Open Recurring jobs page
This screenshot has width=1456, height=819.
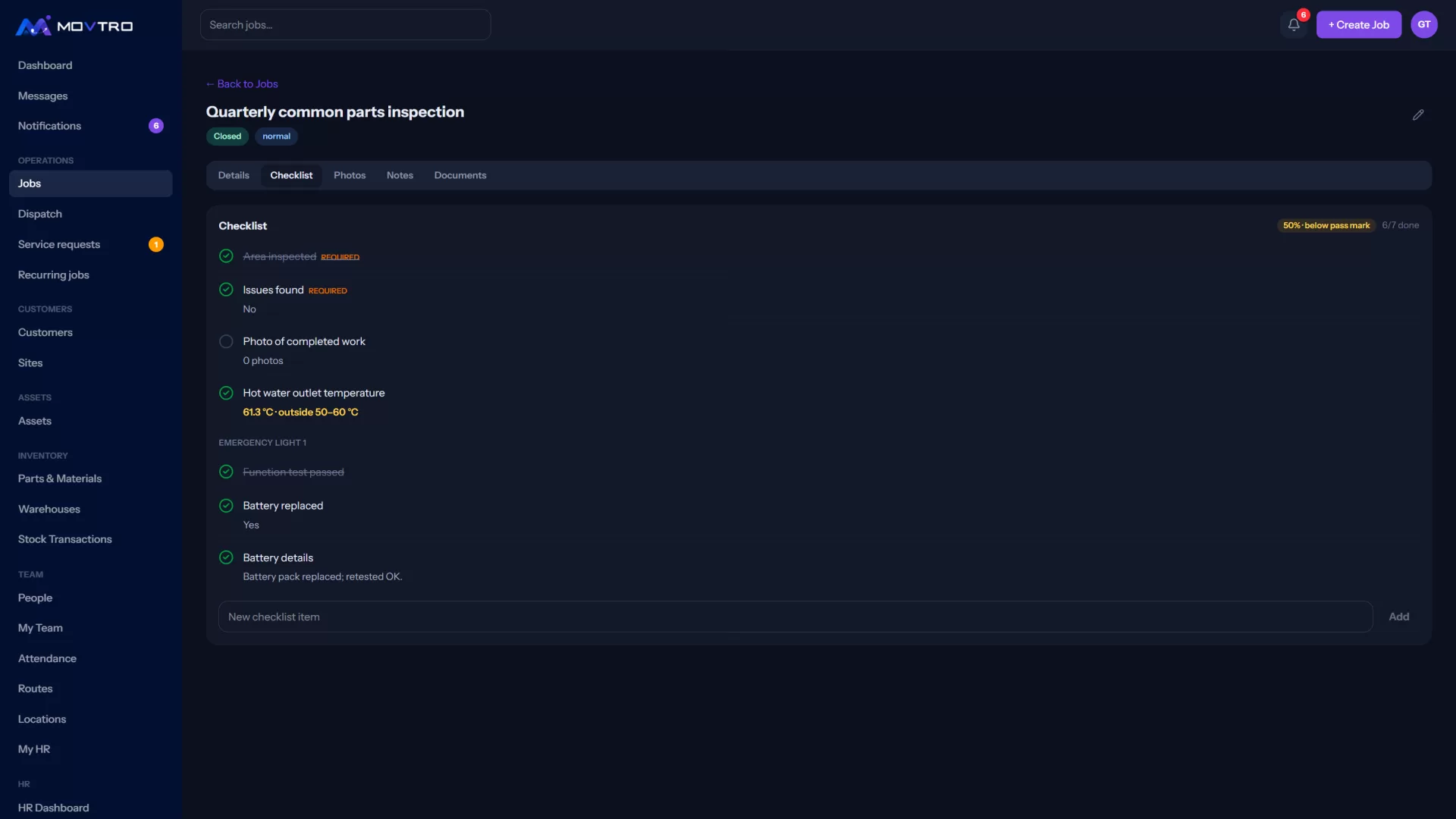coord(91,275)
